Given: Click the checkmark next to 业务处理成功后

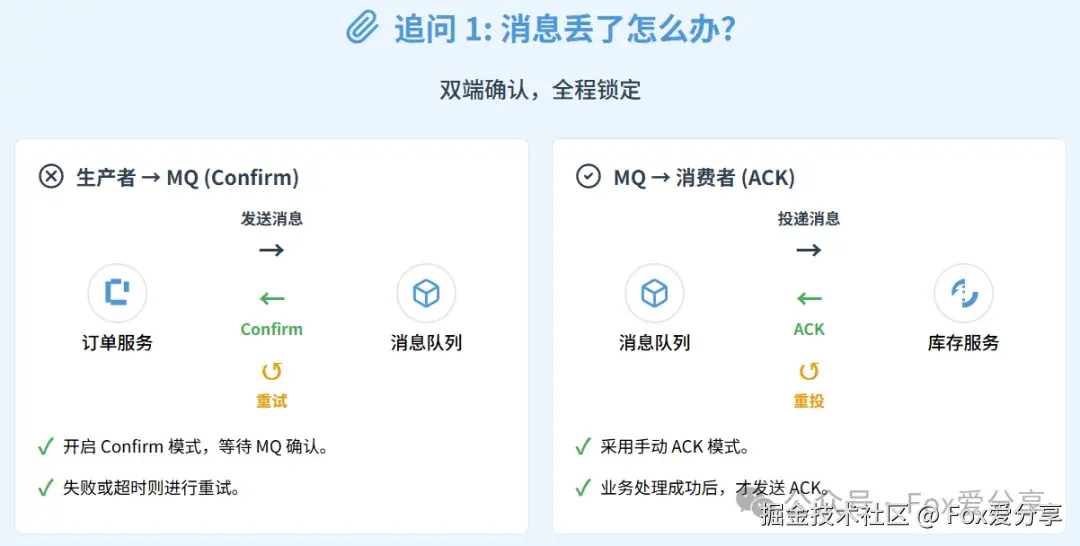Looking at the screenshot, I should 583,488.
